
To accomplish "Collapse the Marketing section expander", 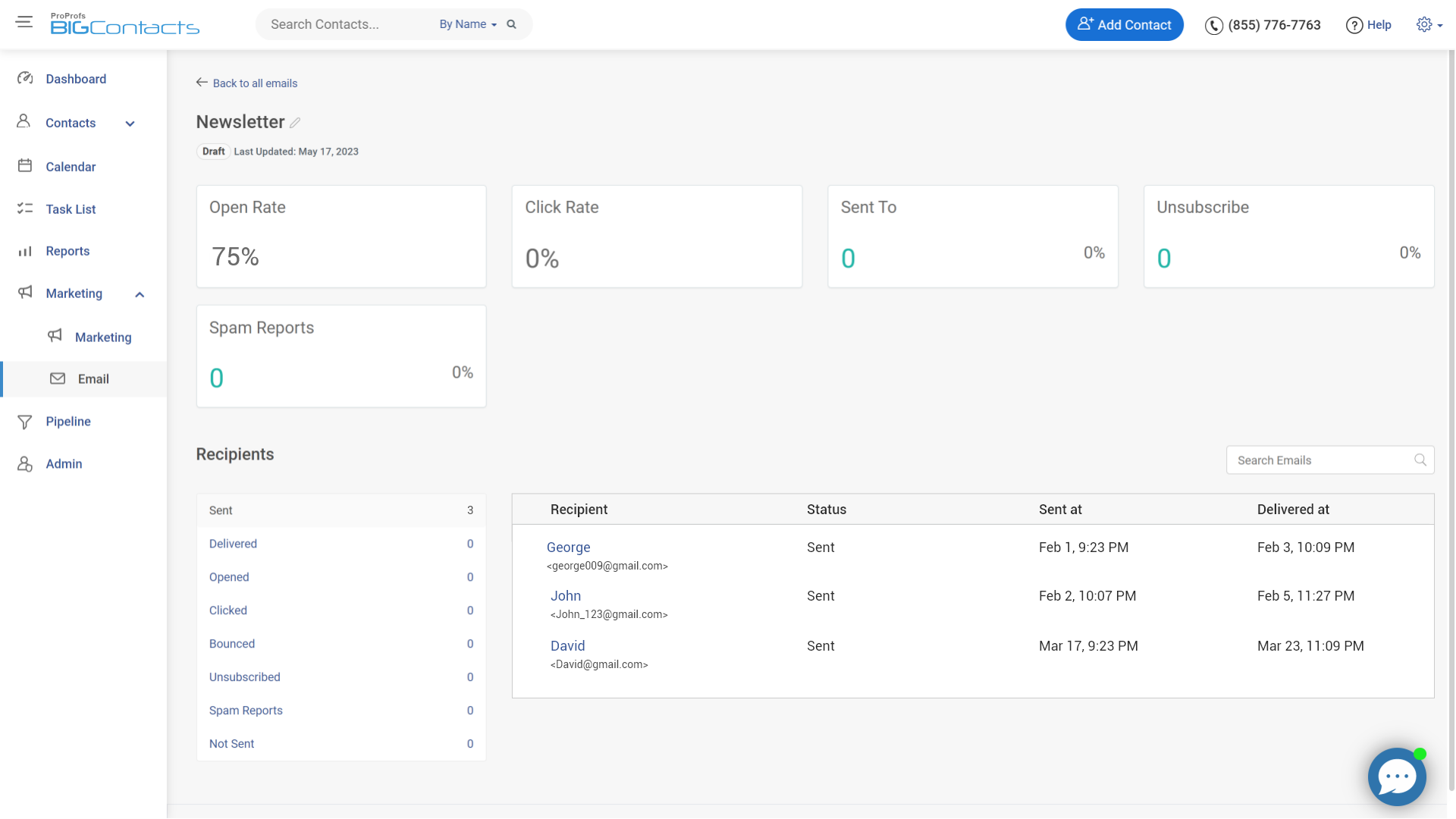I will 140,294.
